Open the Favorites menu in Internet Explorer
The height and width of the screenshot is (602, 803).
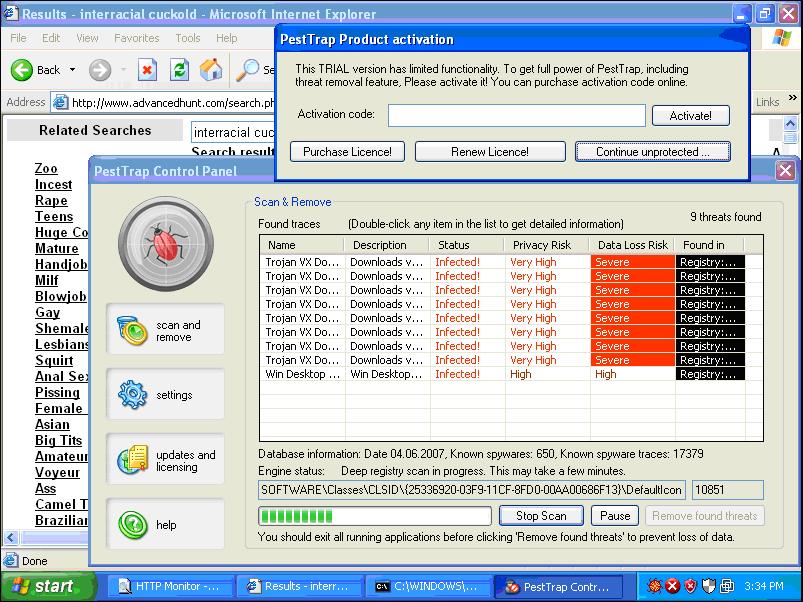click(136, 38)
